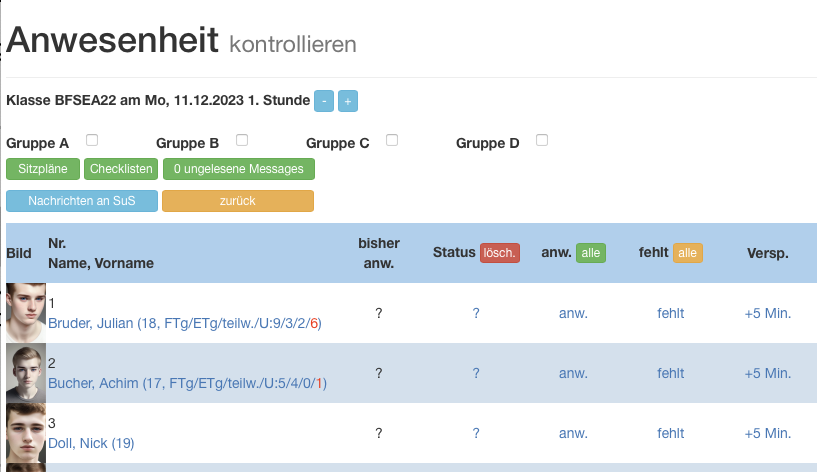The height and width of the screenshot is (472, 821).
Task: Go to previous lesson with minus button
Action: pos(324,101)
